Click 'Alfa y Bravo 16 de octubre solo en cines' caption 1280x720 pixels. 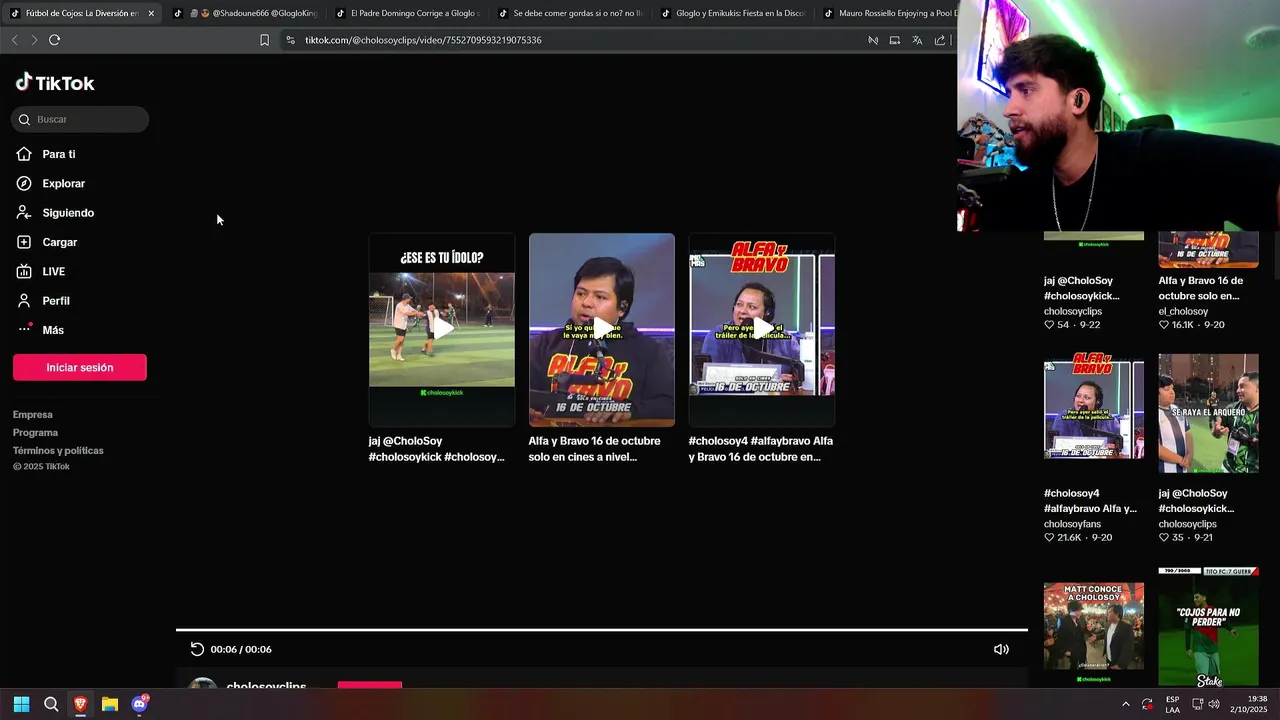[x=595, y=449]
